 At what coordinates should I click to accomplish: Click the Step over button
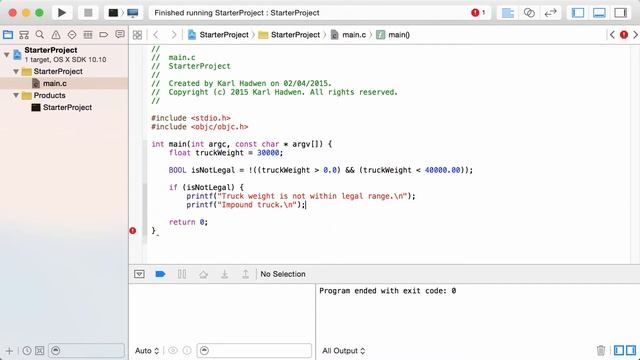[x=203, y=274]
